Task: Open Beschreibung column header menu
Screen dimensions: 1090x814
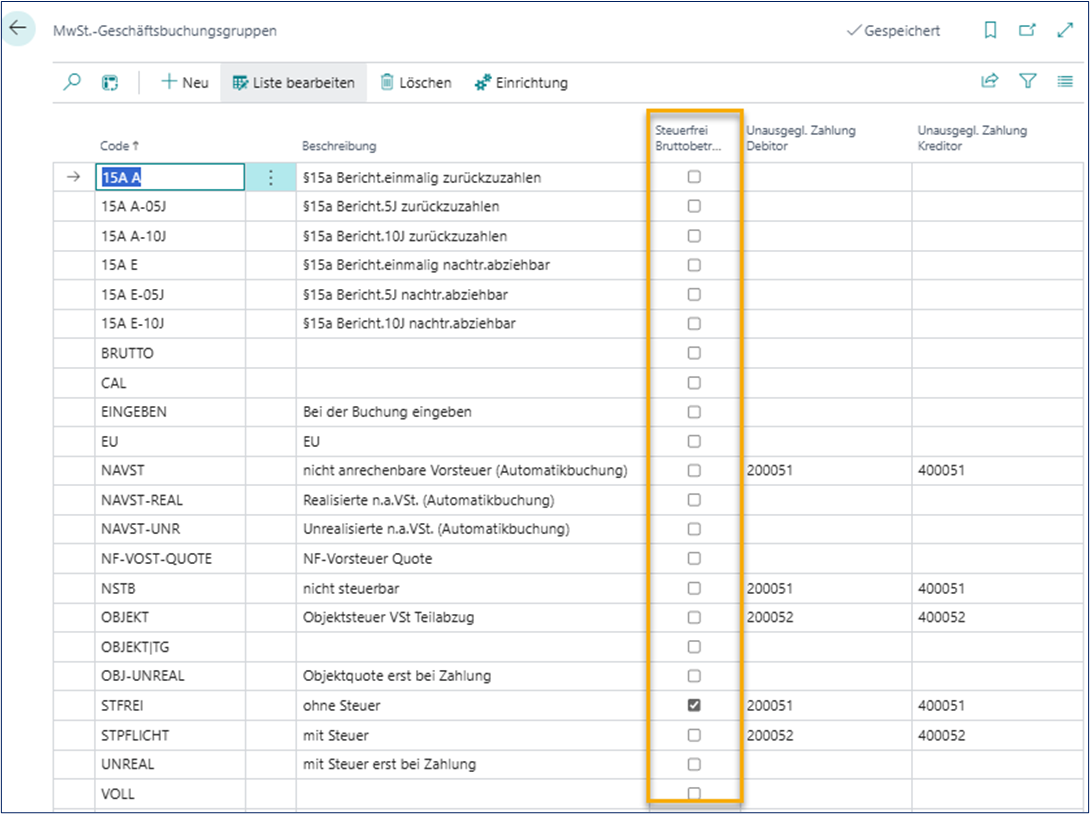Action: (339, 146)
